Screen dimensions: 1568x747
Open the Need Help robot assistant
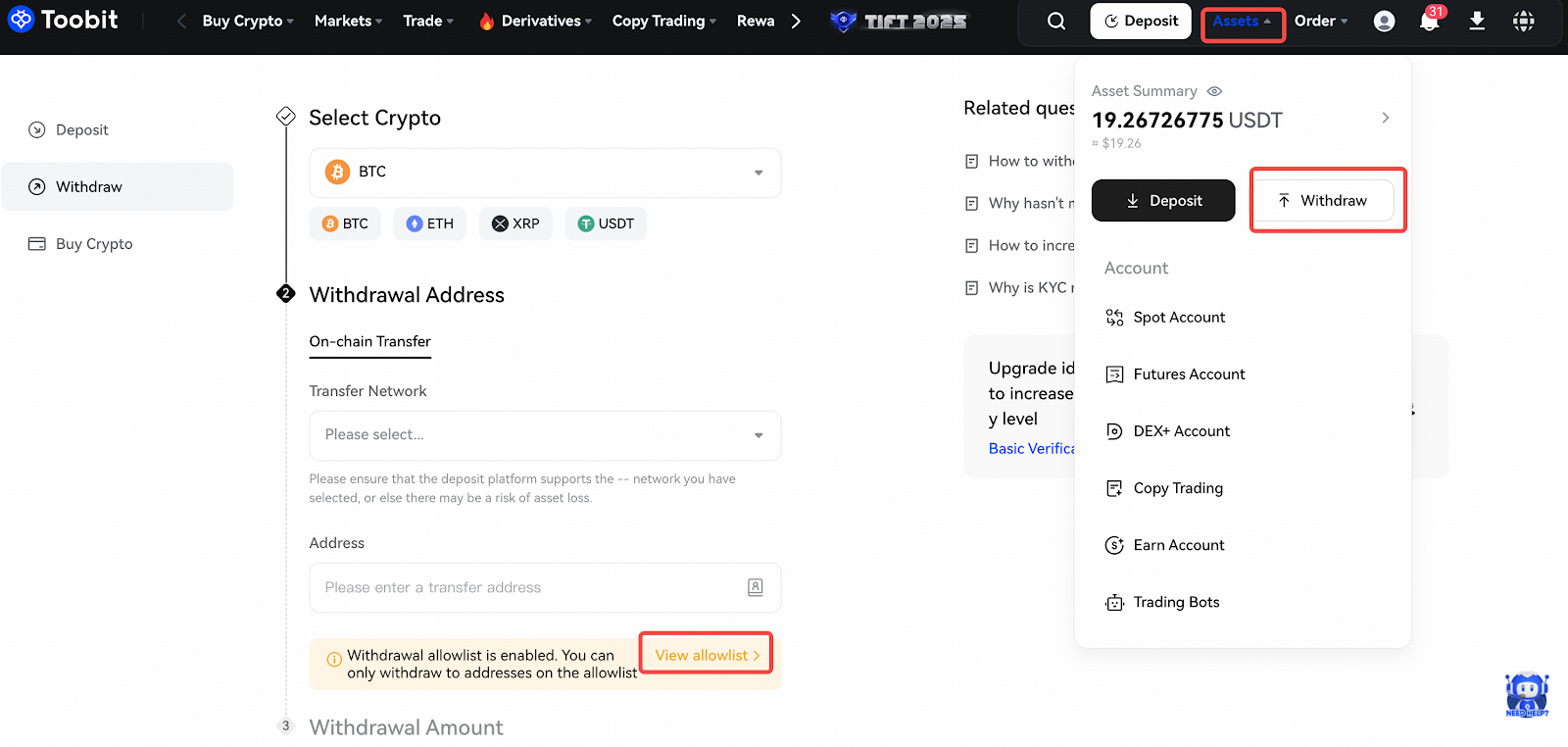click(x=1527, y=695)
